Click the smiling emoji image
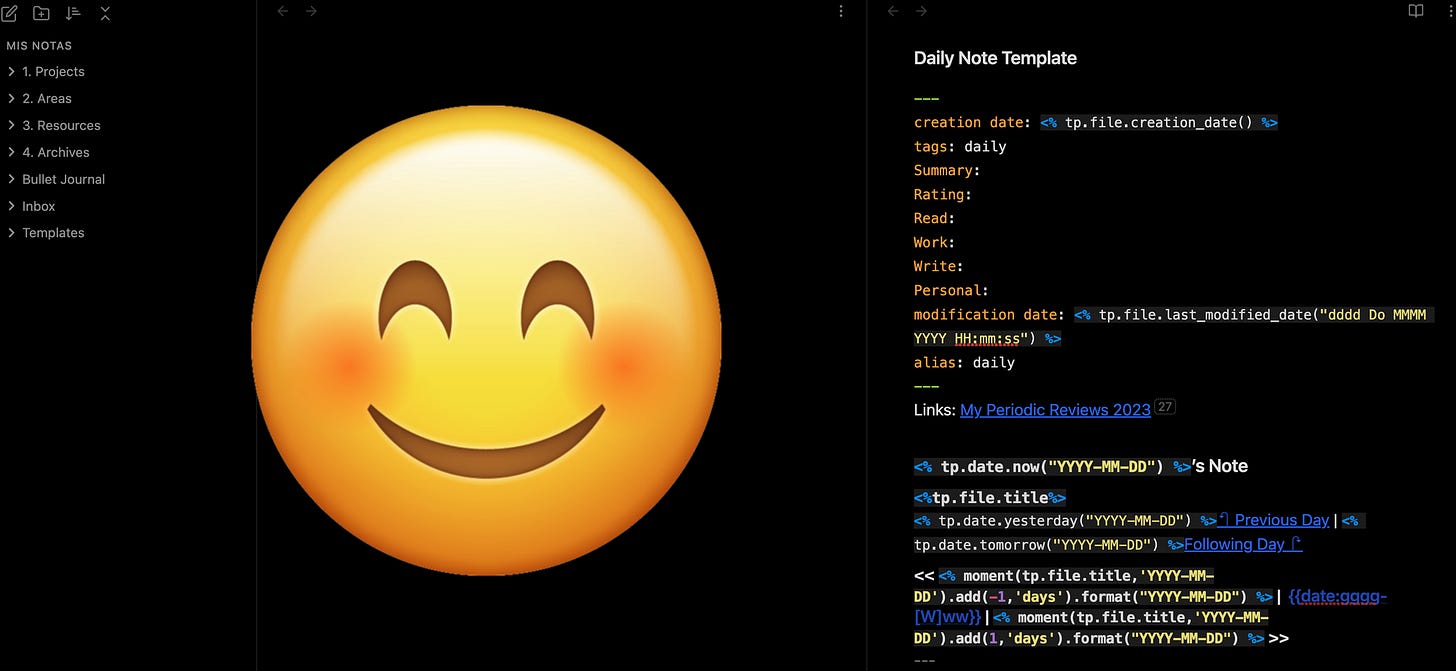1456x671 pixels. [x=486, y=340]
